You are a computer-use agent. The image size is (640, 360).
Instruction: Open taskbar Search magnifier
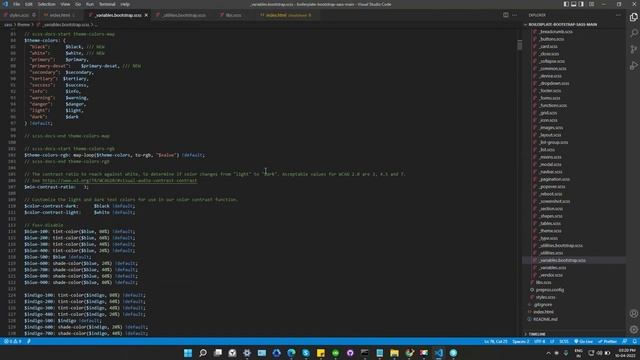click(x=203, y=353)
